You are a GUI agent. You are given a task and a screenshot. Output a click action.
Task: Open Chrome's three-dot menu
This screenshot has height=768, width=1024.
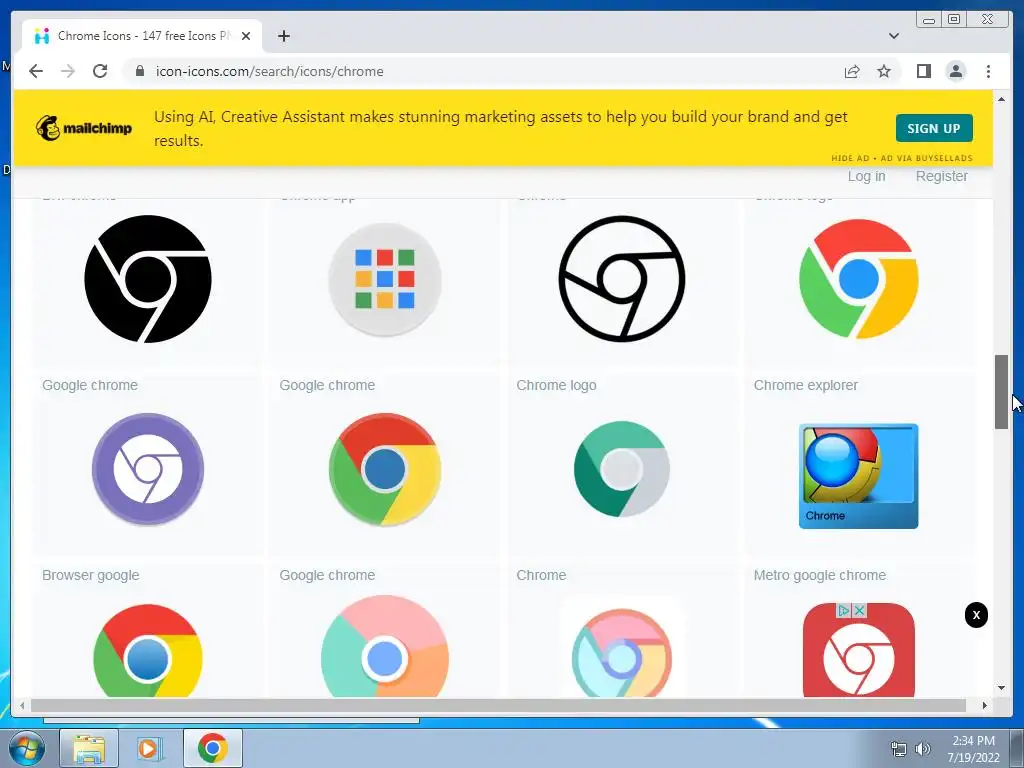988,71
